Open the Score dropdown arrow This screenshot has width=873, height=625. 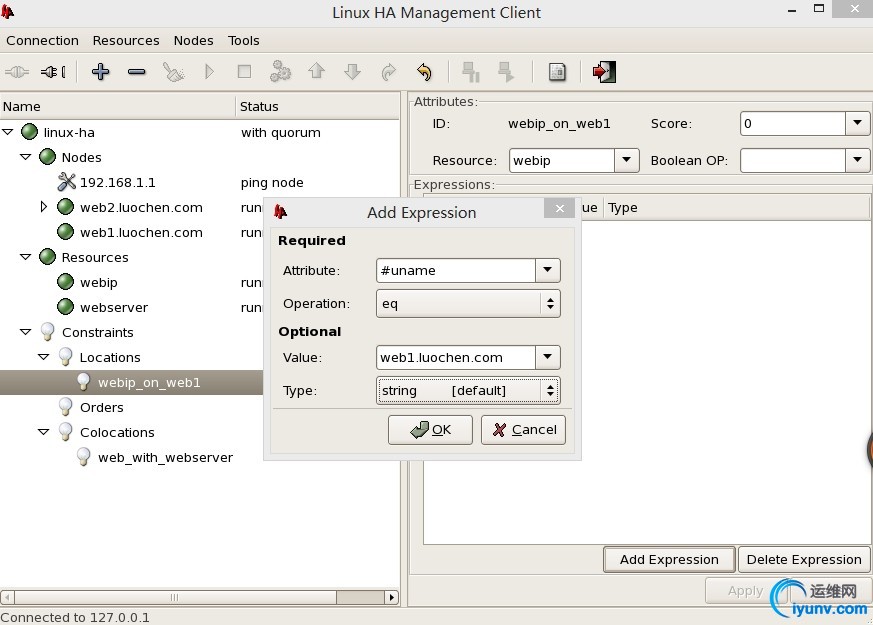point(857,124)
